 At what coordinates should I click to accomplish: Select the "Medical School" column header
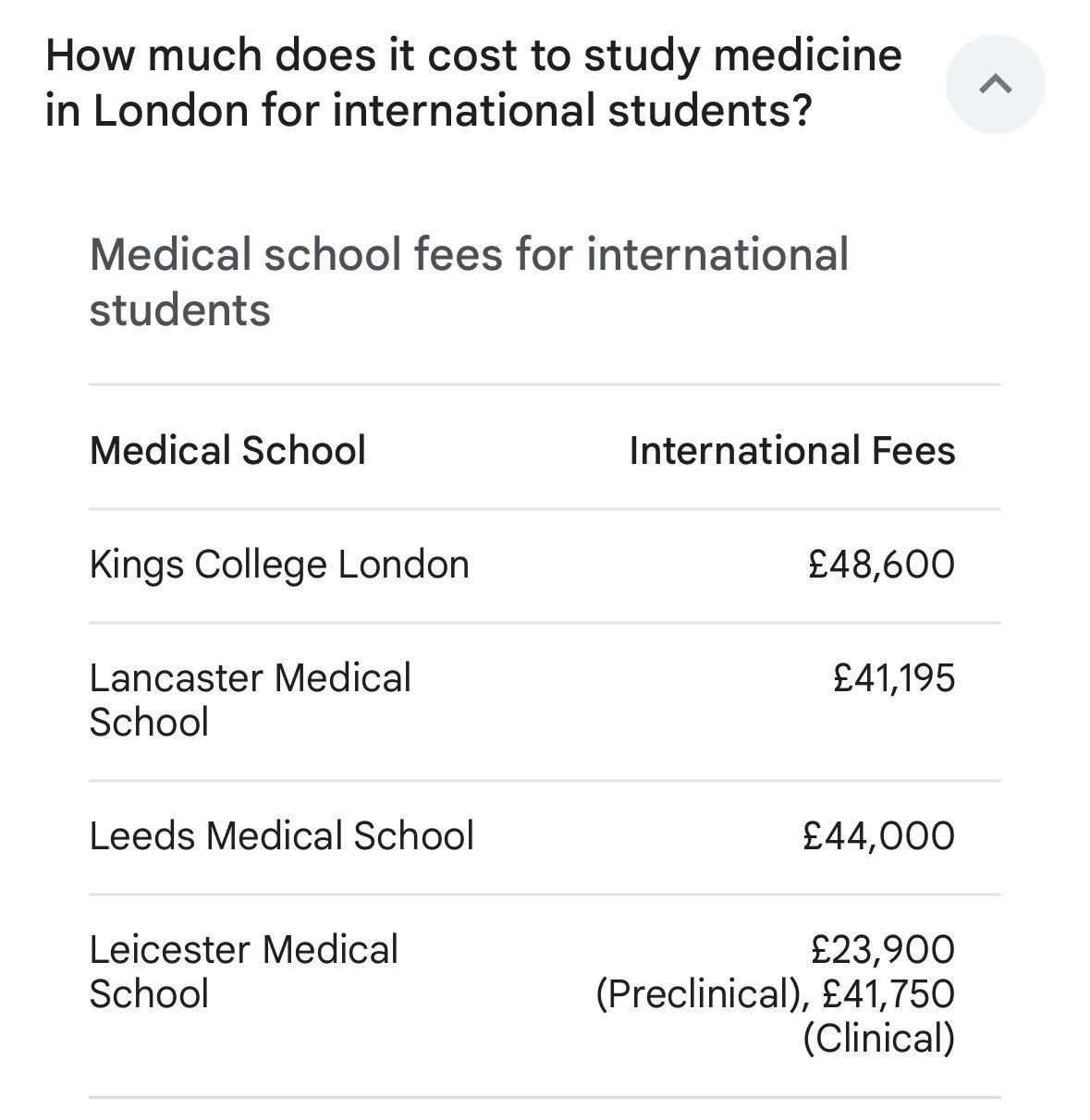tap(227, 451)
